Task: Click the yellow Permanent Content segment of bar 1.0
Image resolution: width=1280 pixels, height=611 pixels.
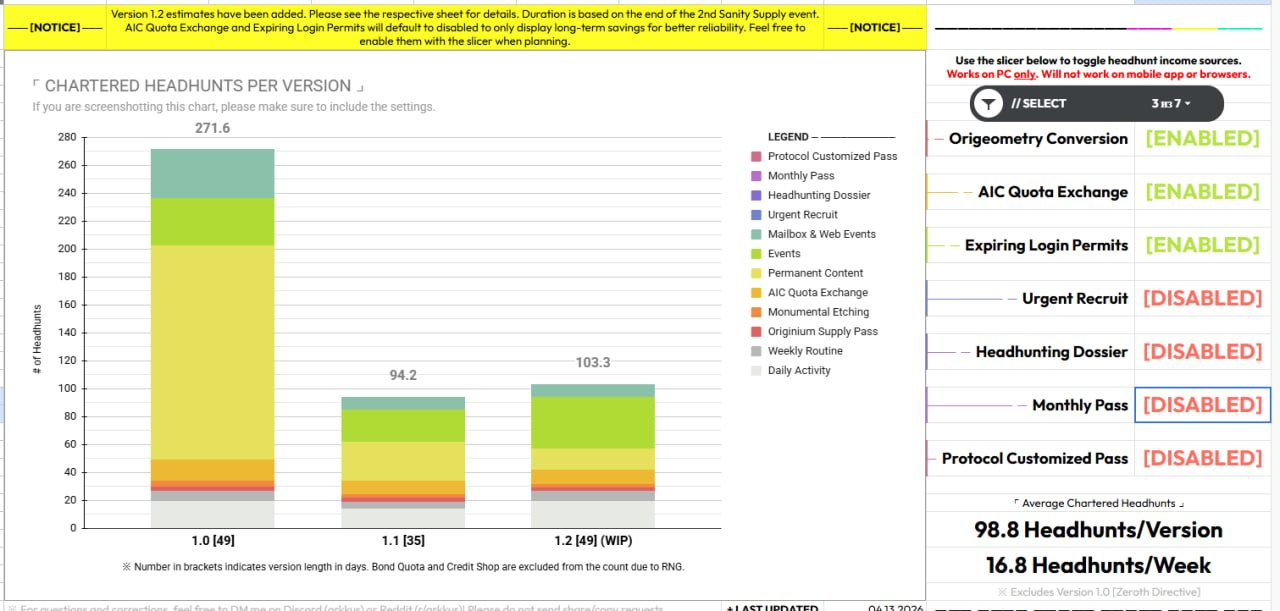Action: pos(212,352)
